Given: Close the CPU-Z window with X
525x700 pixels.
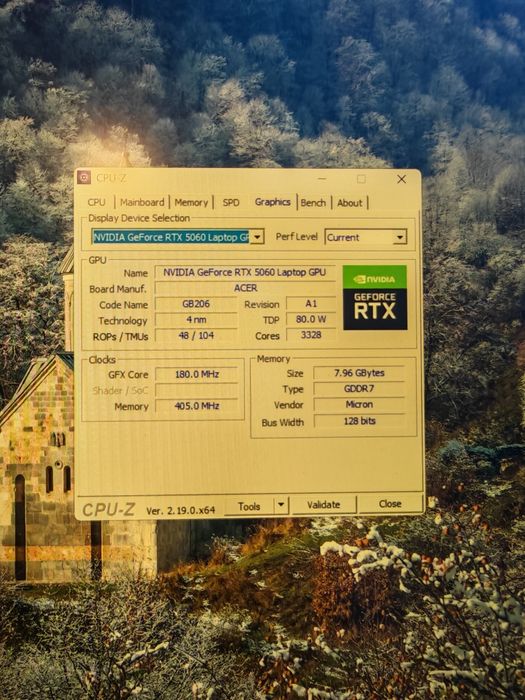Looking at the screenshot, I should point(401,179).
